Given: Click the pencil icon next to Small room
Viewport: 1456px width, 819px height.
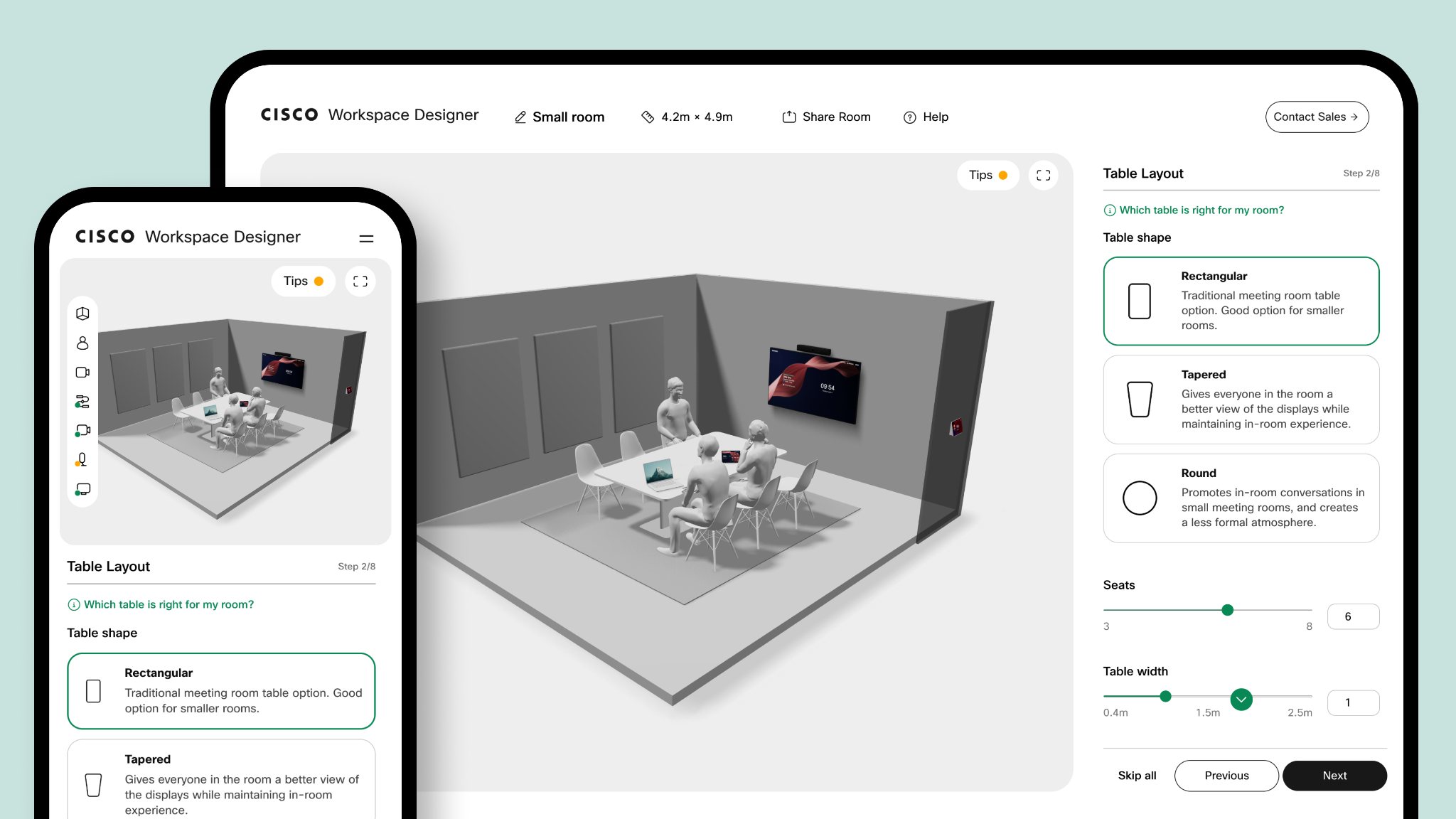Looking at the screenshot, I should 520,117.
